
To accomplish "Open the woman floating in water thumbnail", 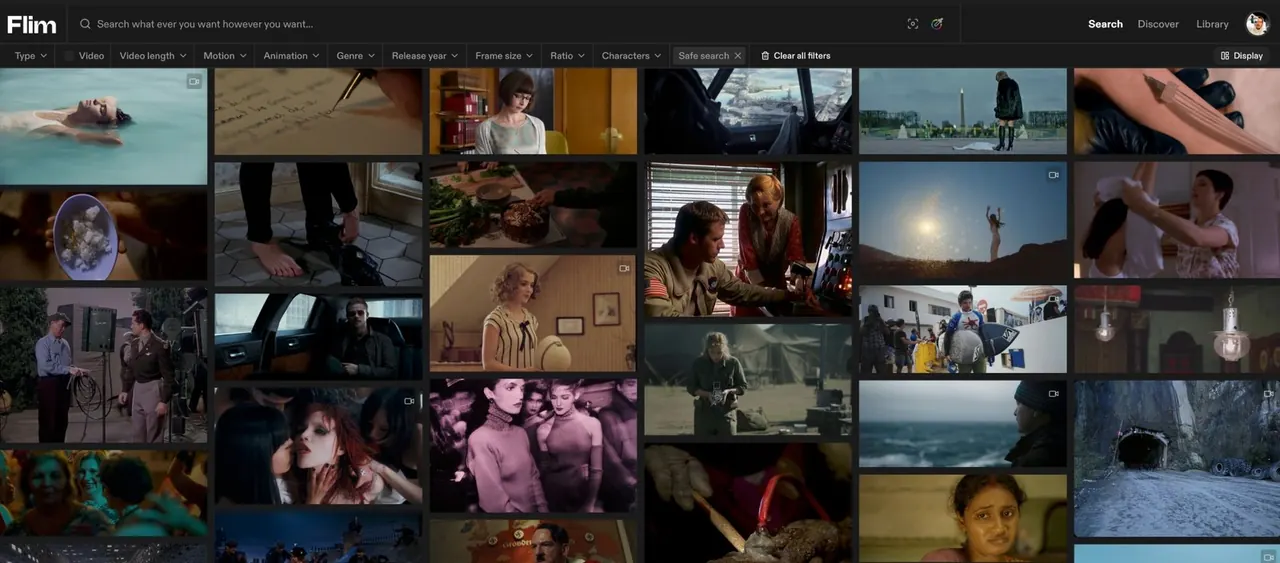I will pyautogui.click(x=104, y=127).
